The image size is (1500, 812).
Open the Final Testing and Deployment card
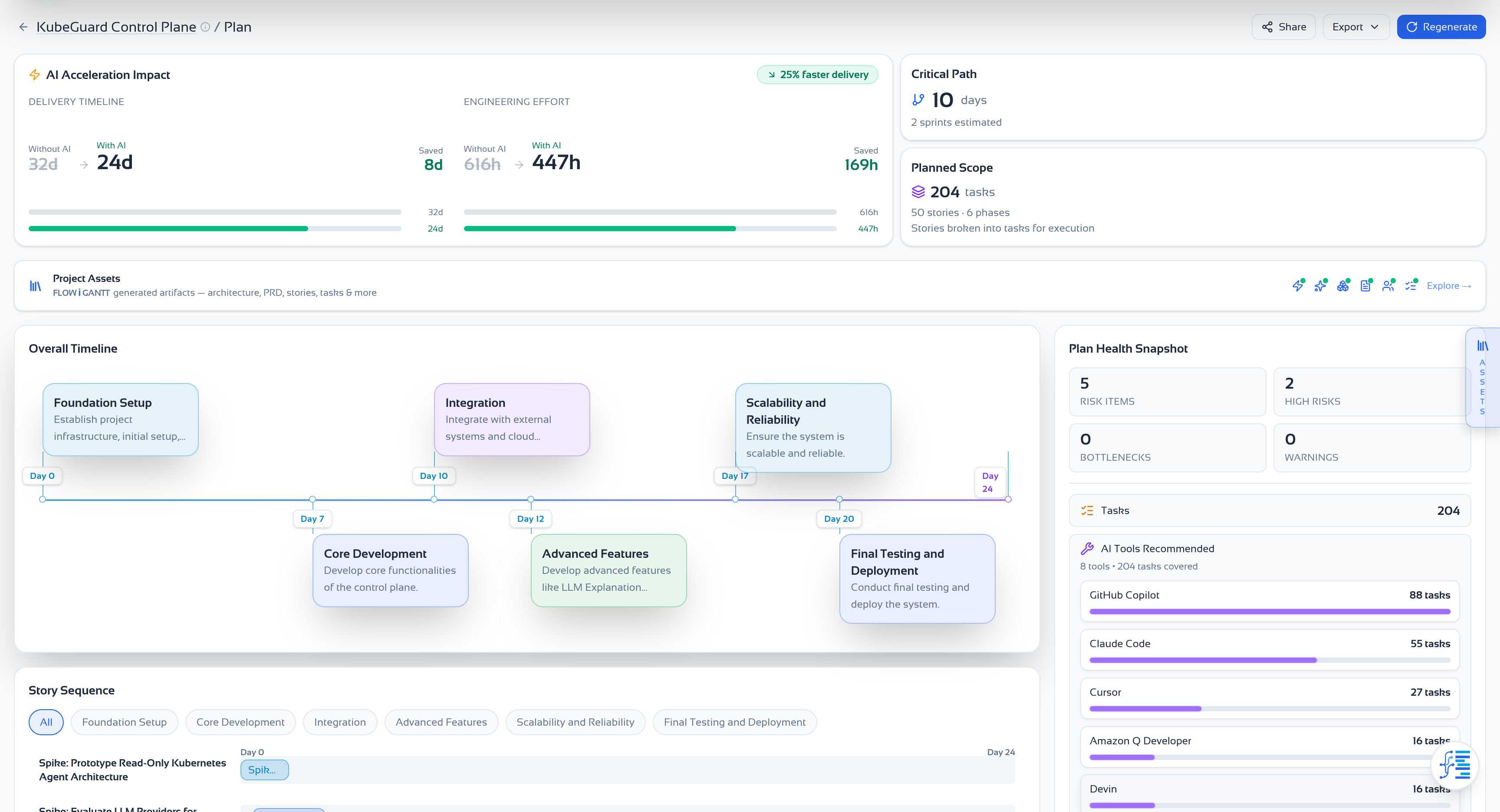[x=917, y=579]
